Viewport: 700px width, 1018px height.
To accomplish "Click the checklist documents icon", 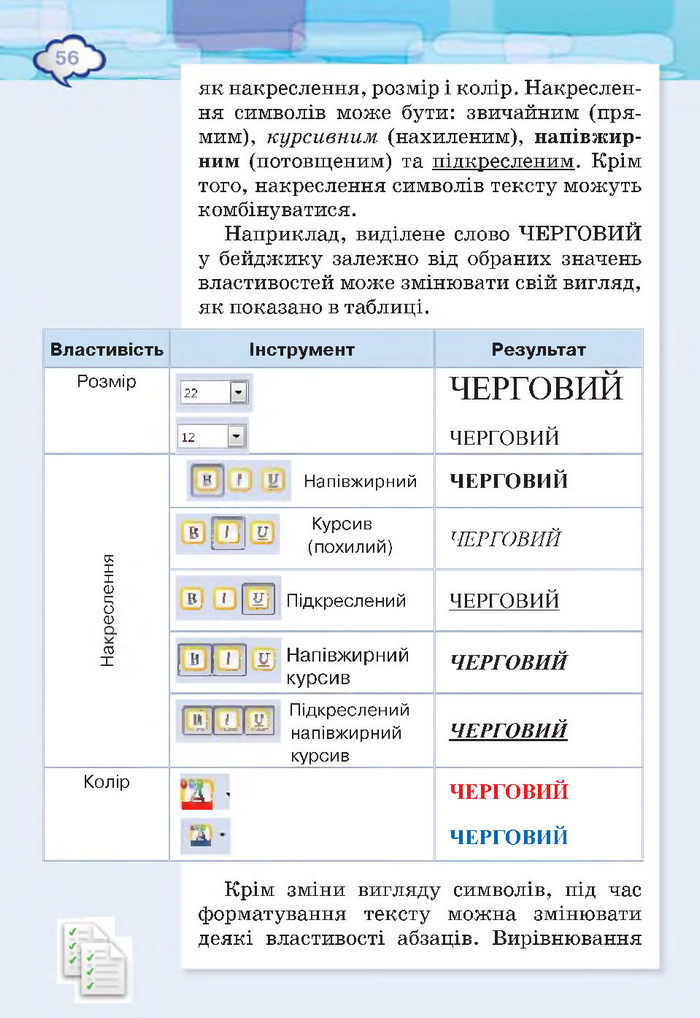I will tap(95, 958).
